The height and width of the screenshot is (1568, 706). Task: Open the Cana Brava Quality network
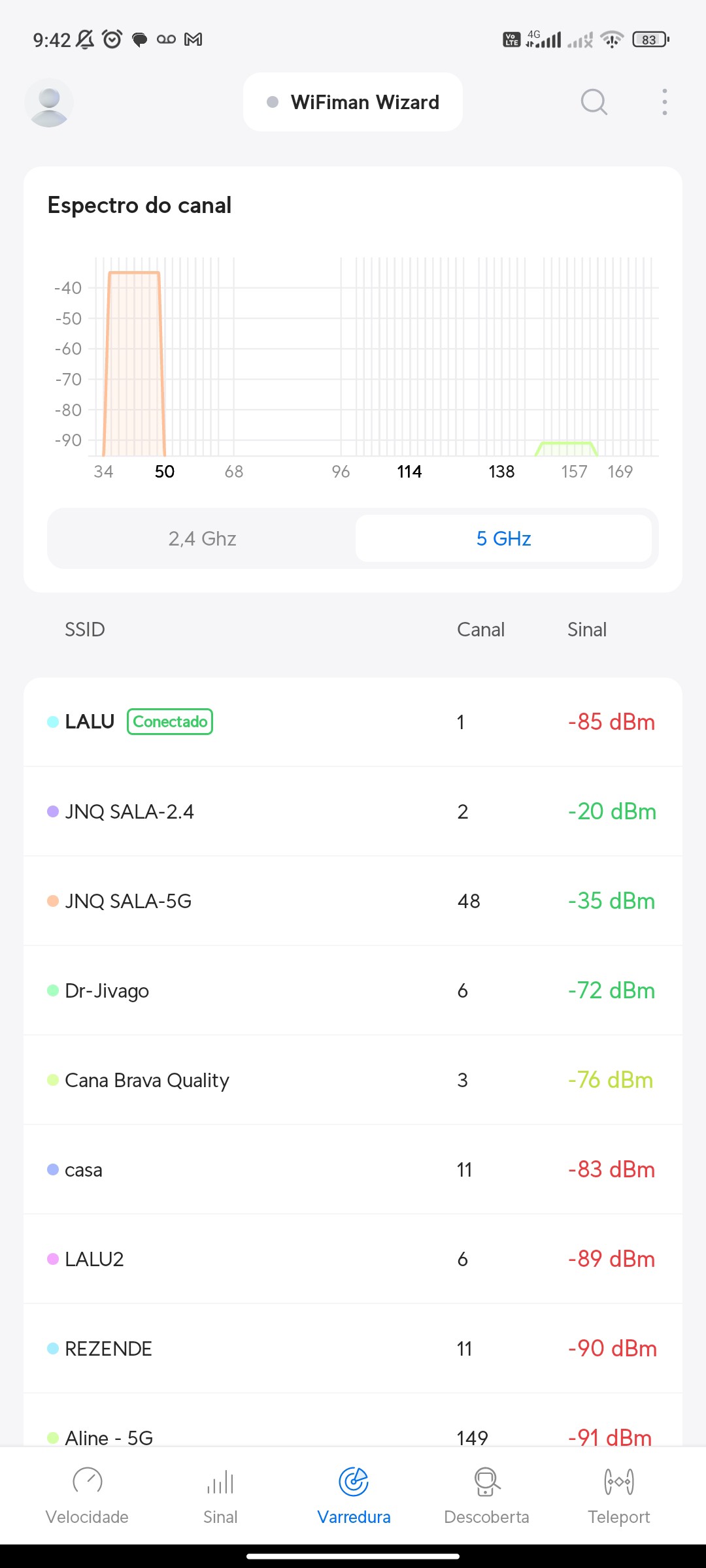[x=353, y=1080]
